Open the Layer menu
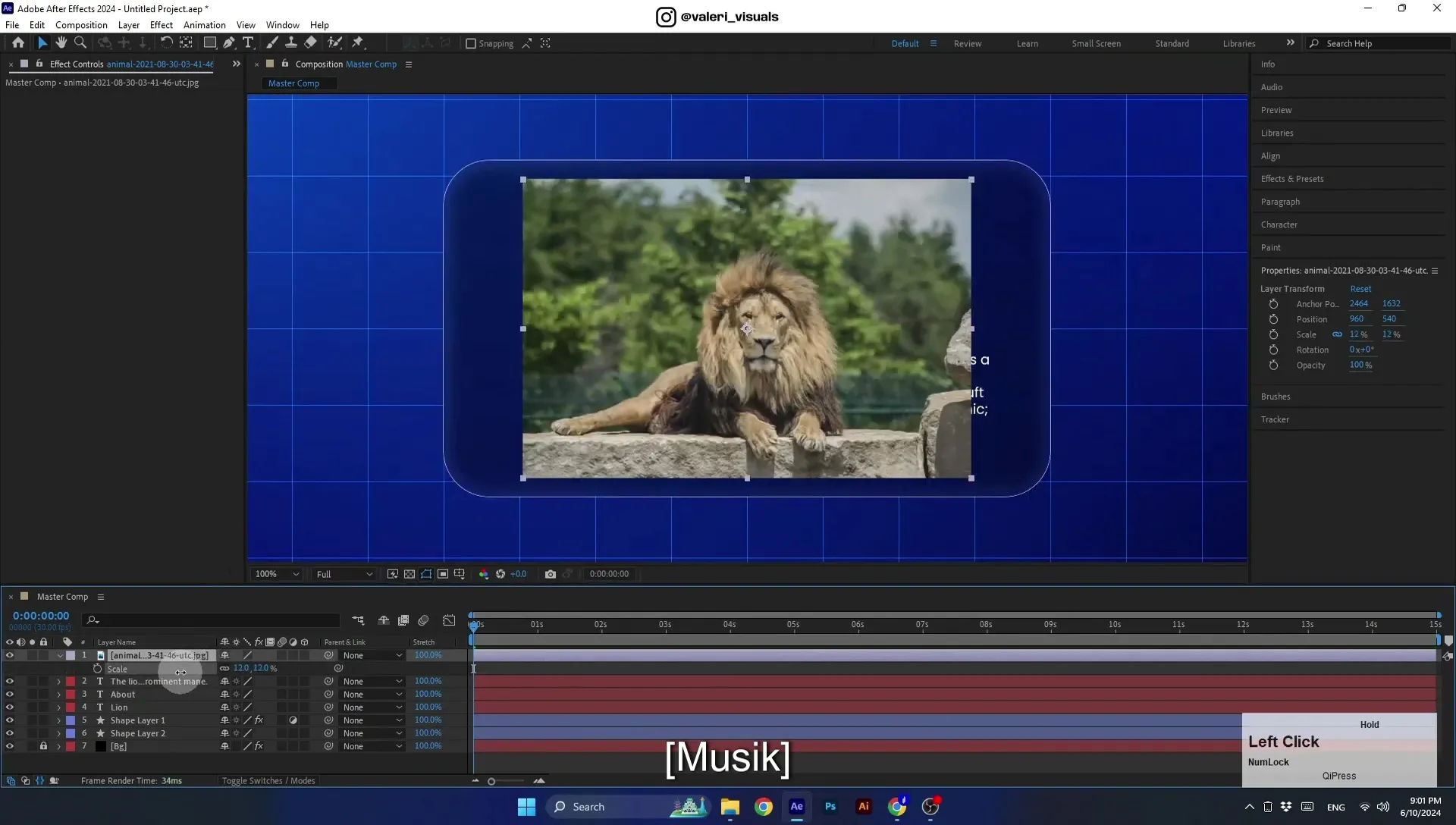The image size is (1456, 825). click(x=129, y=25)
